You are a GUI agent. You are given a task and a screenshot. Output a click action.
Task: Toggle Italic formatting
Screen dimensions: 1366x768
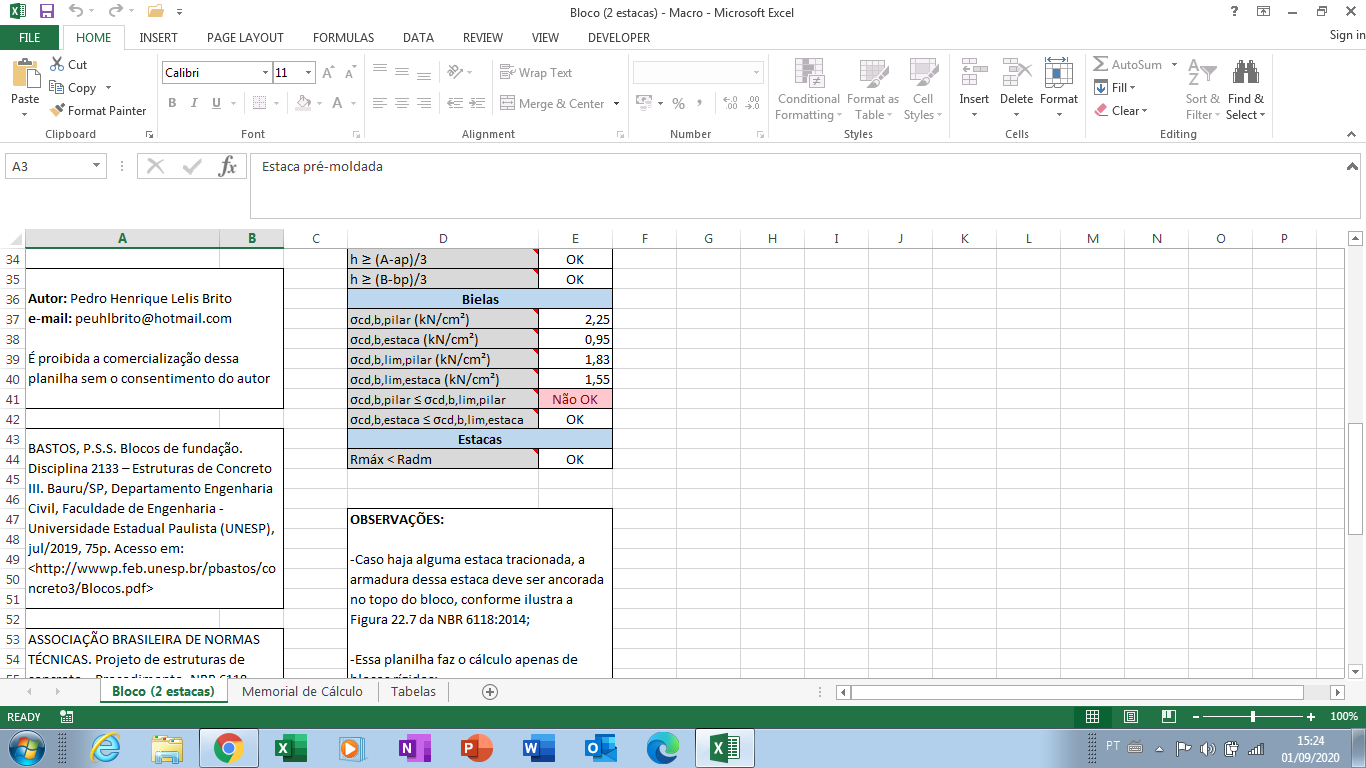[193, 103]
